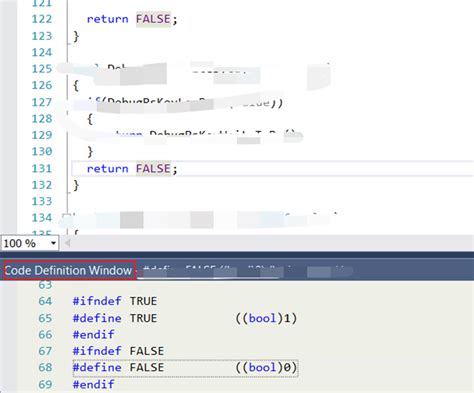
Task: Select the Code Definition Window title tab
Action: (x=69, y=270)
